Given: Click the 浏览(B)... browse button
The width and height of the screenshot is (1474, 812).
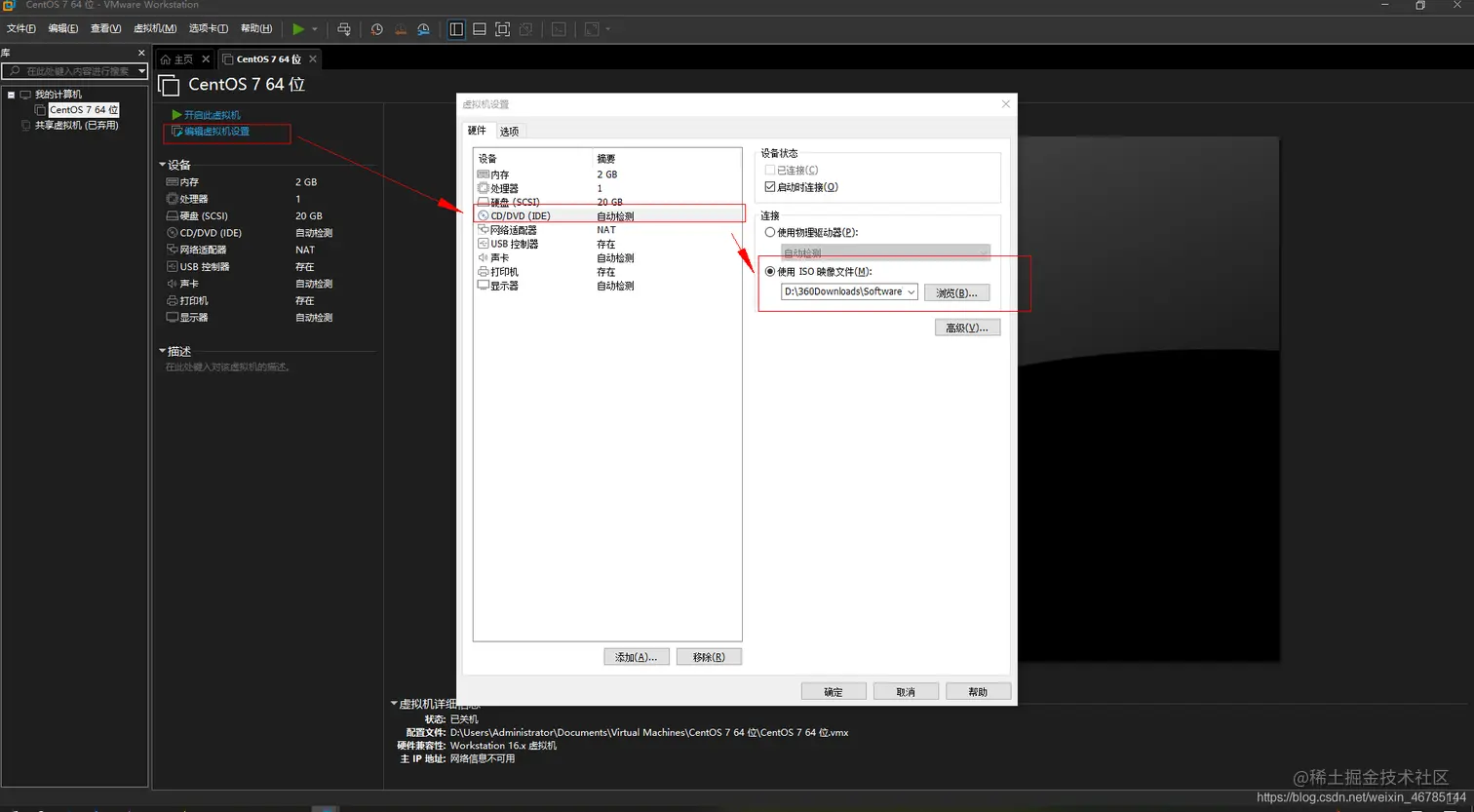Looking at the screenshot, I should [957, 292].
